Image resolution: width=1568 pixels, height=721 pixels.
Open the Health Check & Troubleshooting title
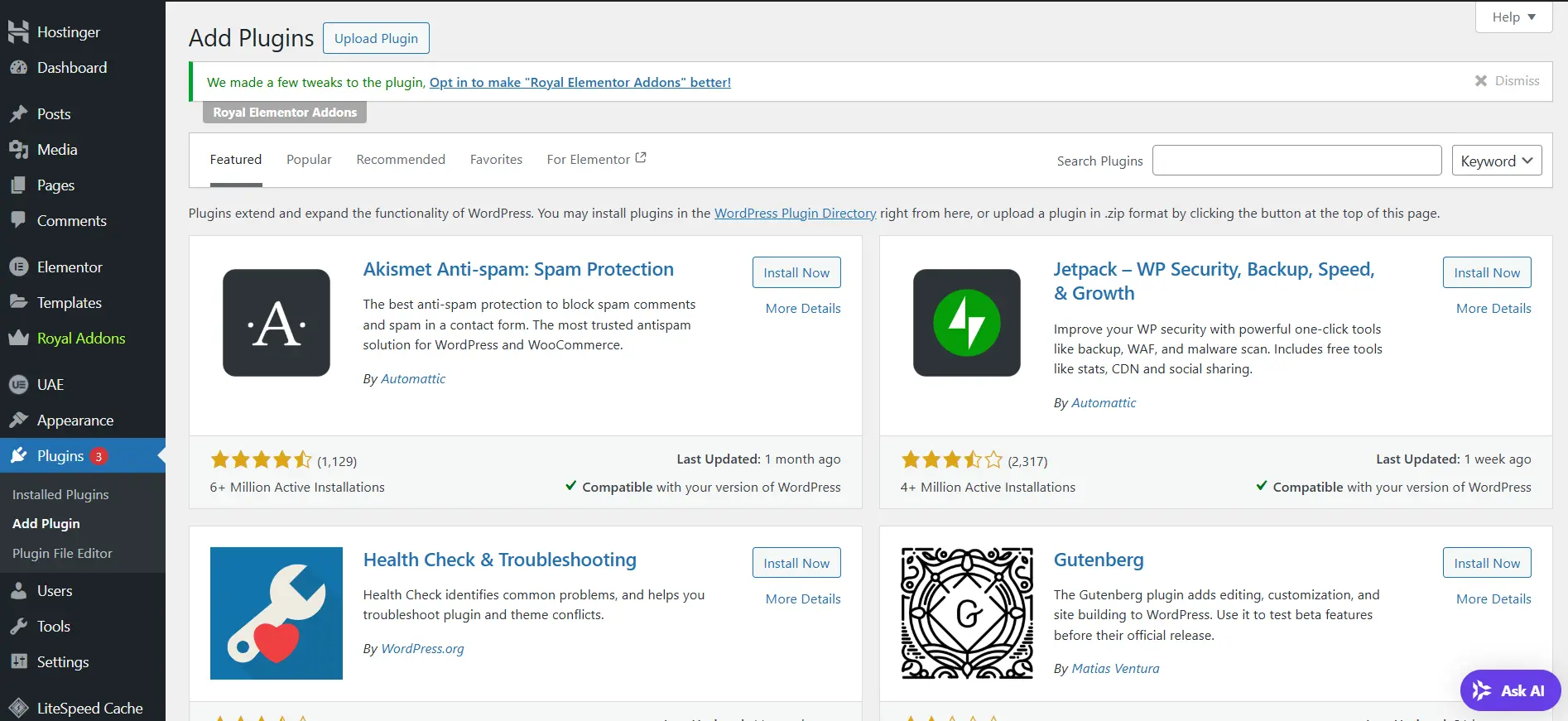[500, 560]
